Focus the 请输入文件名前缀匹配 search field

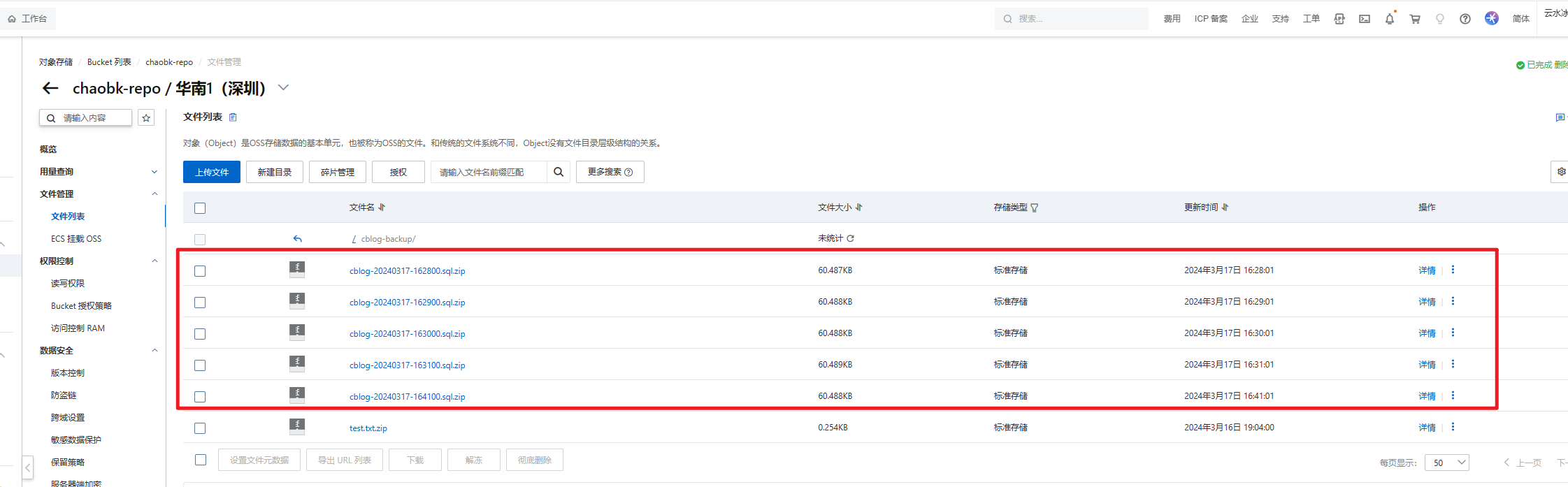pos(489,172)
